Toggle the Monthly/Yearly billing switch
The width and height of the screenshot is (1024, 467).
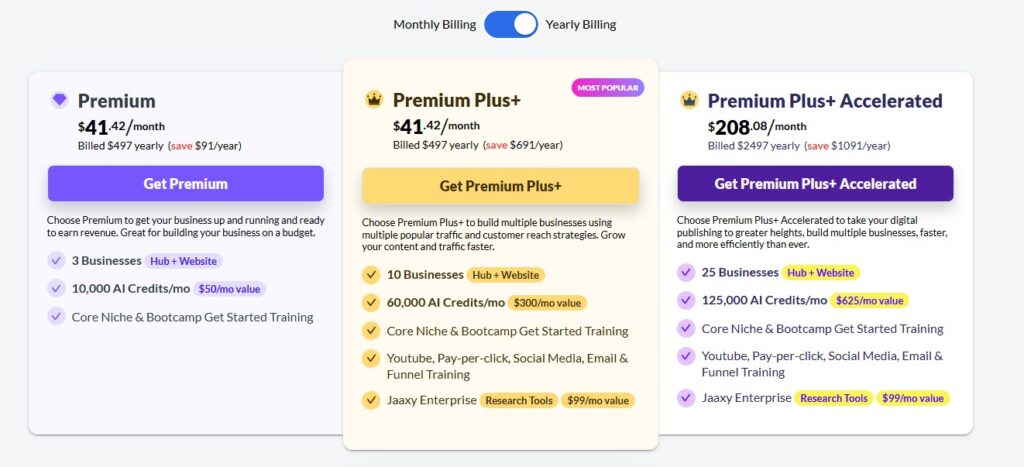(511, 24)
